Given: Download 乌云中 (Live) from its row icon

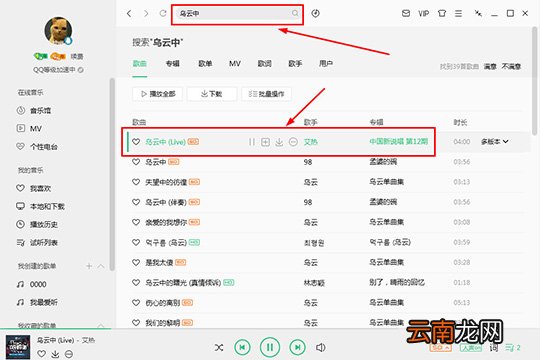Looking at the screenshot, I should coord(279,142).
